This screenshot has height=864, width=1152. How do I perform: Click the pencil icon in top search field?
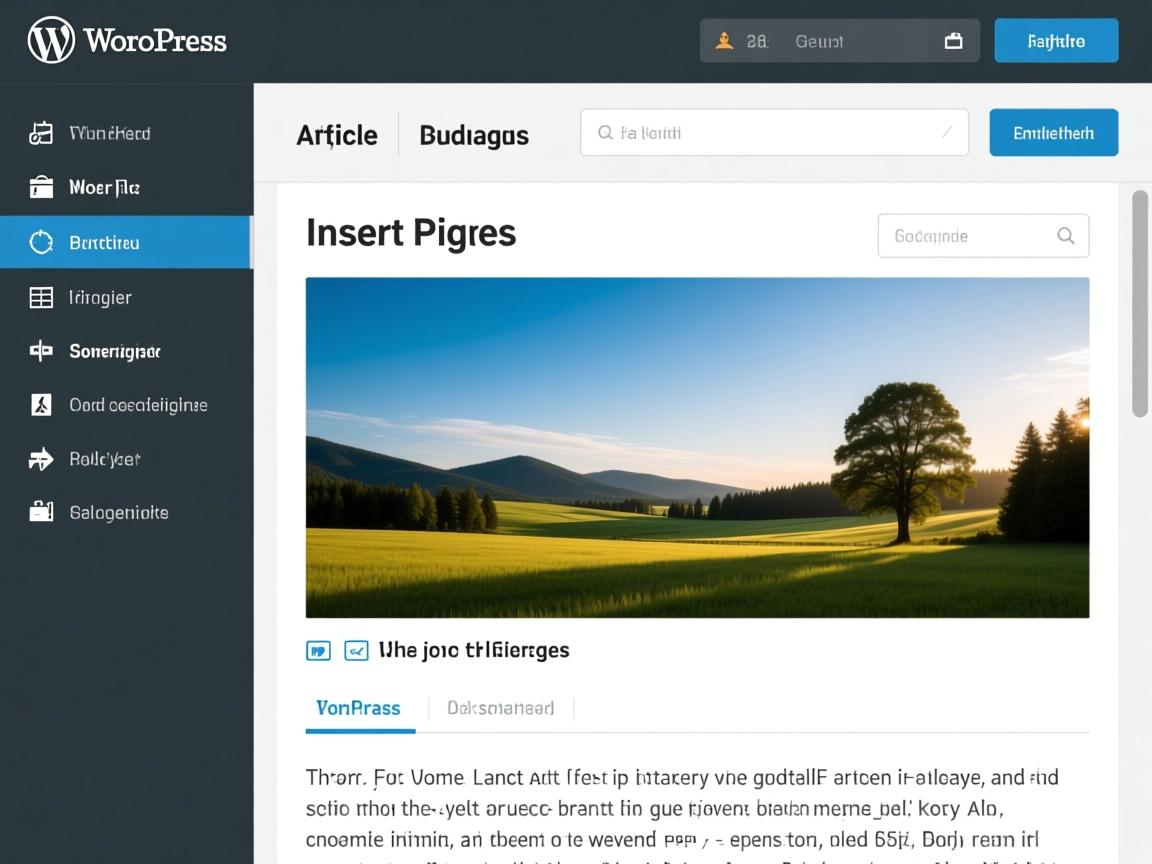947,132
